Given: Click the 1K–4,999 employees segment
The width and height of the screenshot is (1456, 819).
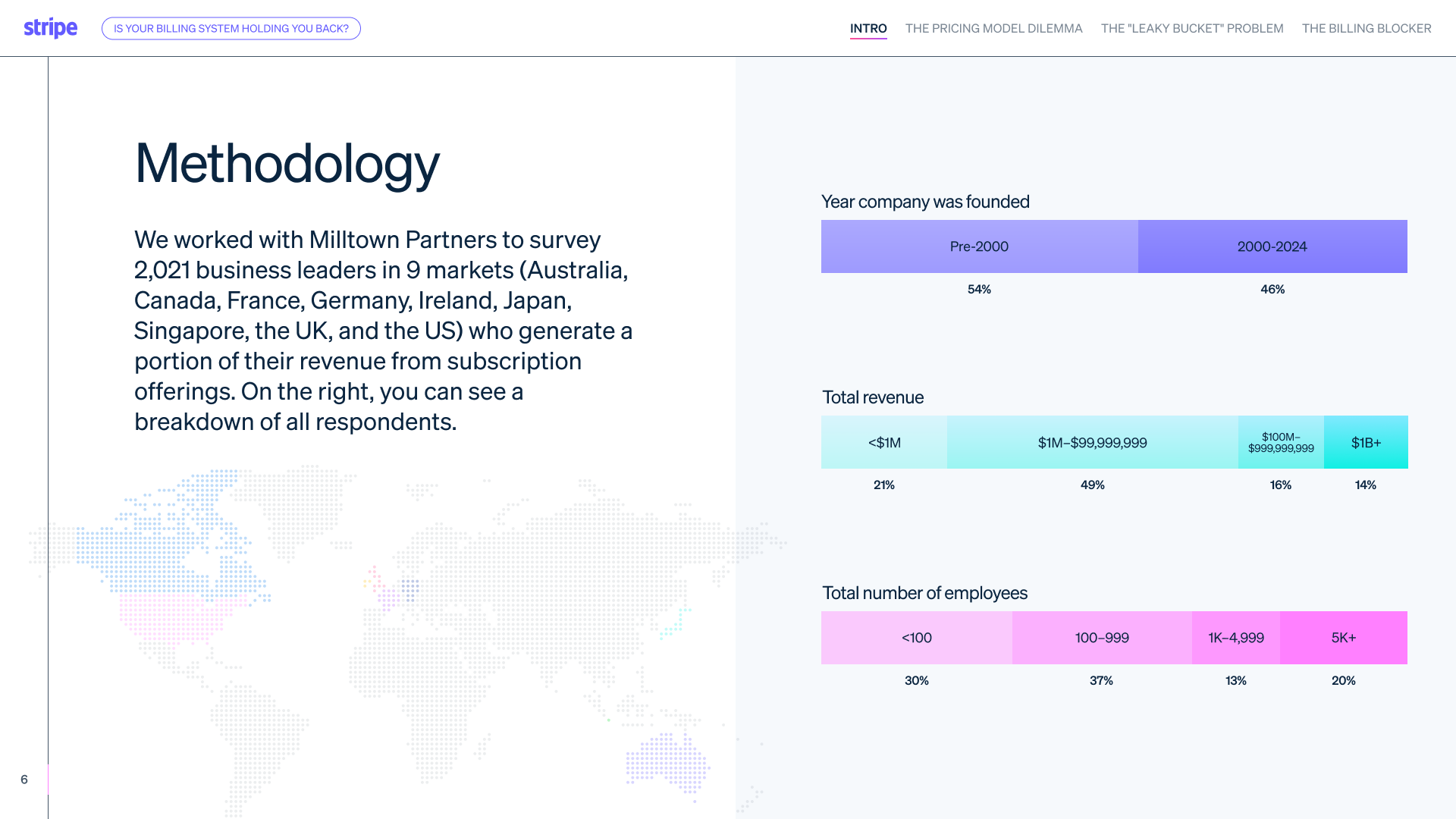Looking at the screenshot, I should pyautogui.click(x=1236, y=638).
